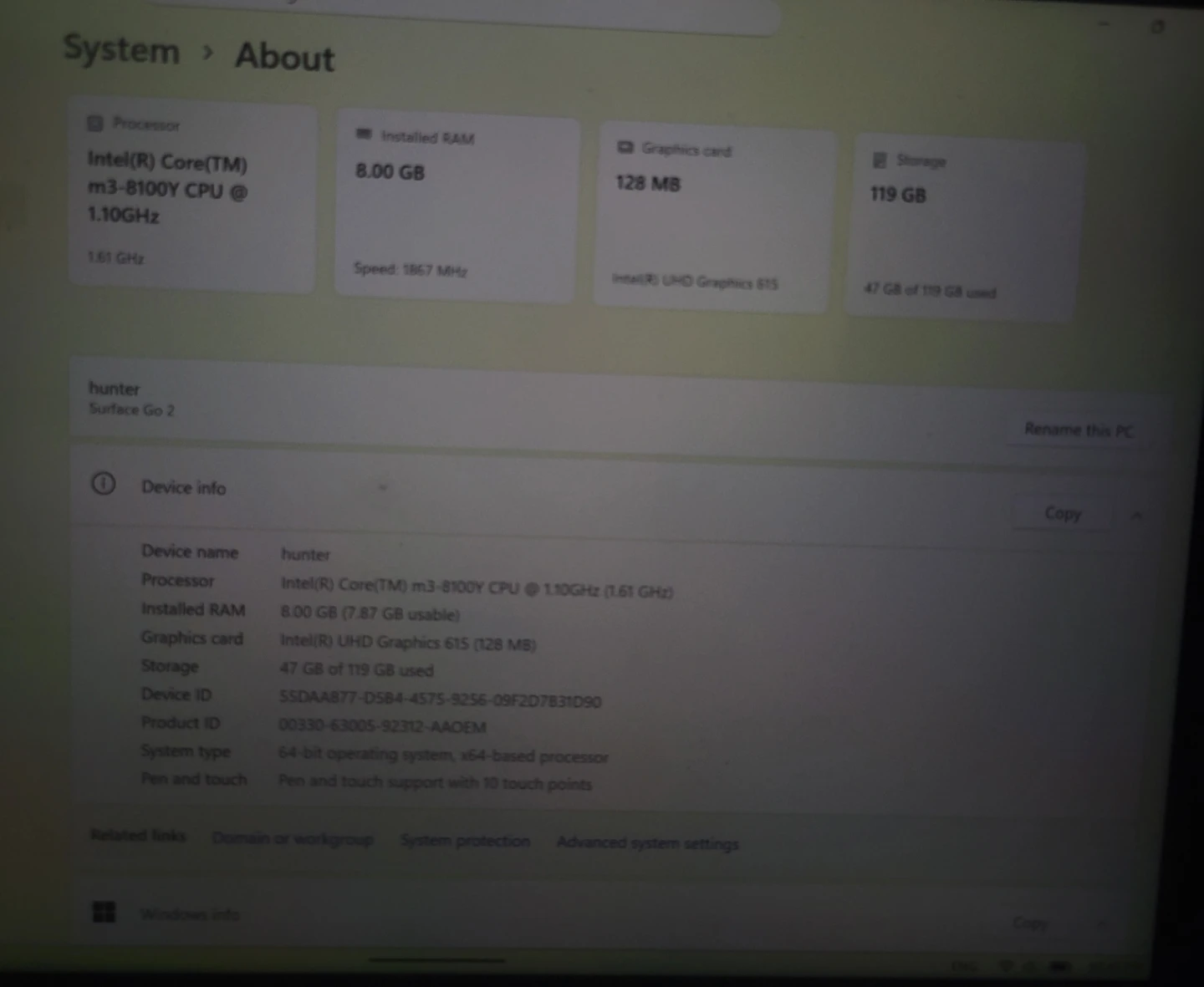The image size is (1204, 987).
Task: Select the Pen and touch support value
Action: tap(435, 782)
